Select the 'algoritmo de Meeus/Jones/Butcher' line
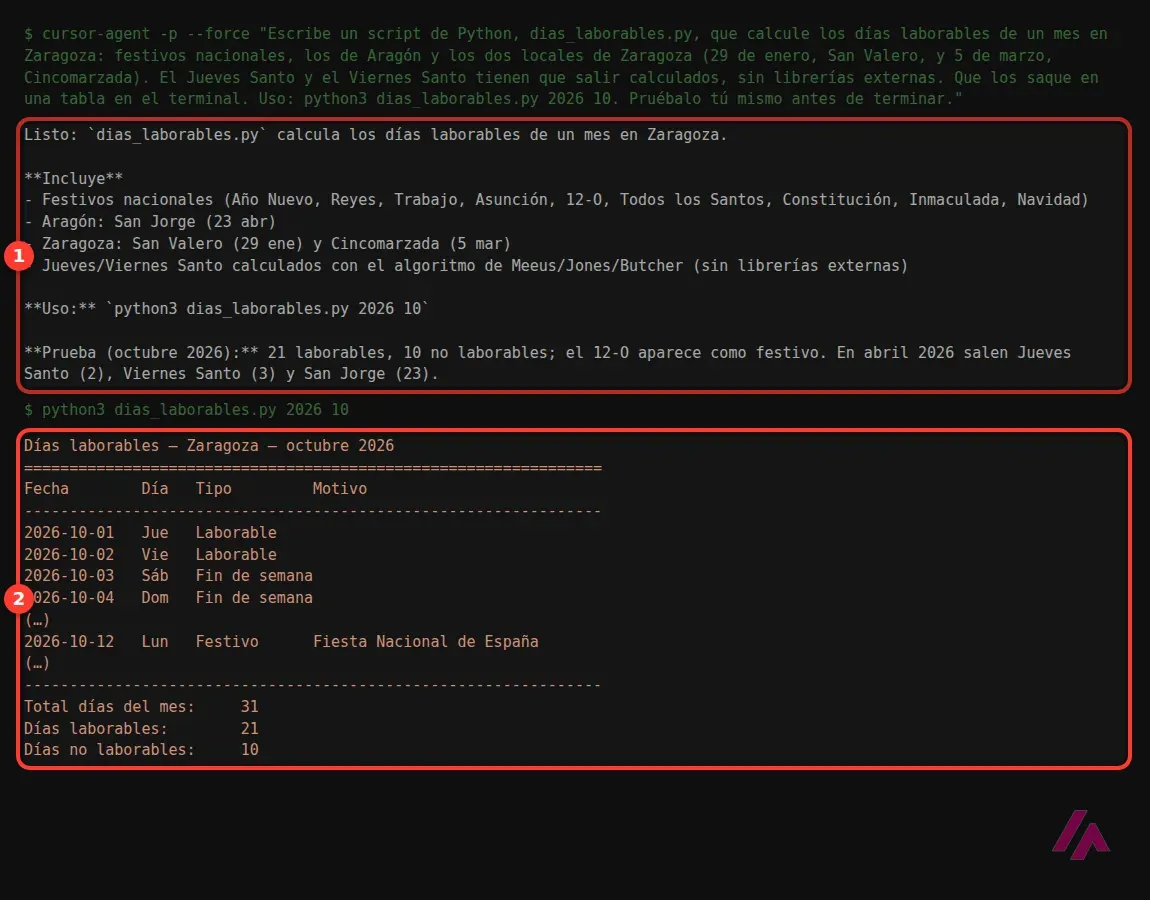Viewport: 1150px width, 900px height. 466,266
